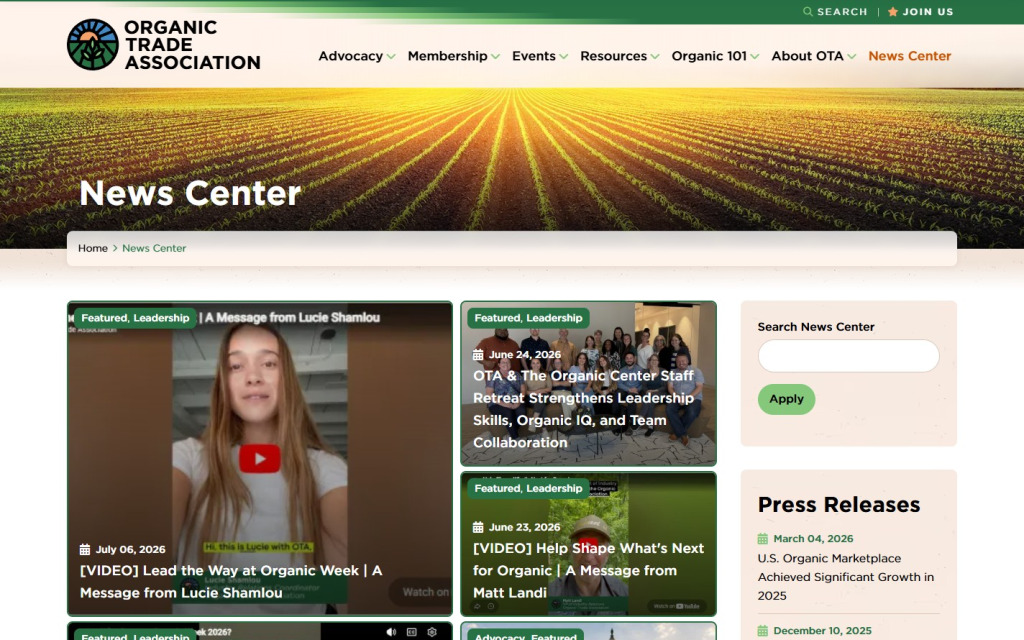Click the breadcrumb chevron after Home
The image size is (1024, 640).
pyautogui.click(x=115, y=248)
